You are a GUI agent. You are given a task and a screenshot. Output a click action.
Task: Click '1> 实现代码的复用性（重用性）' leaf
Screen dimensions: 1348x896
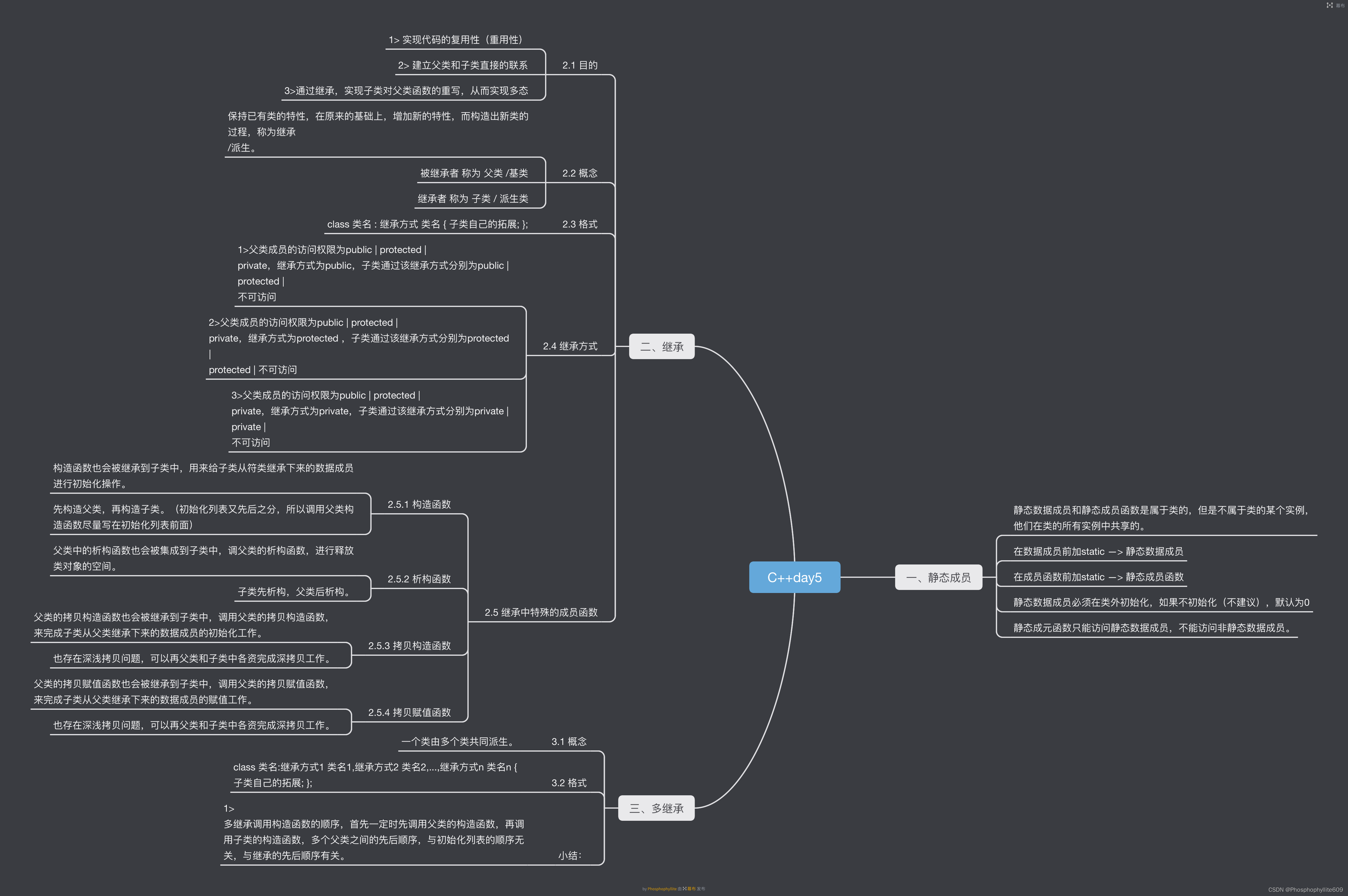click(x=456, y=39)
